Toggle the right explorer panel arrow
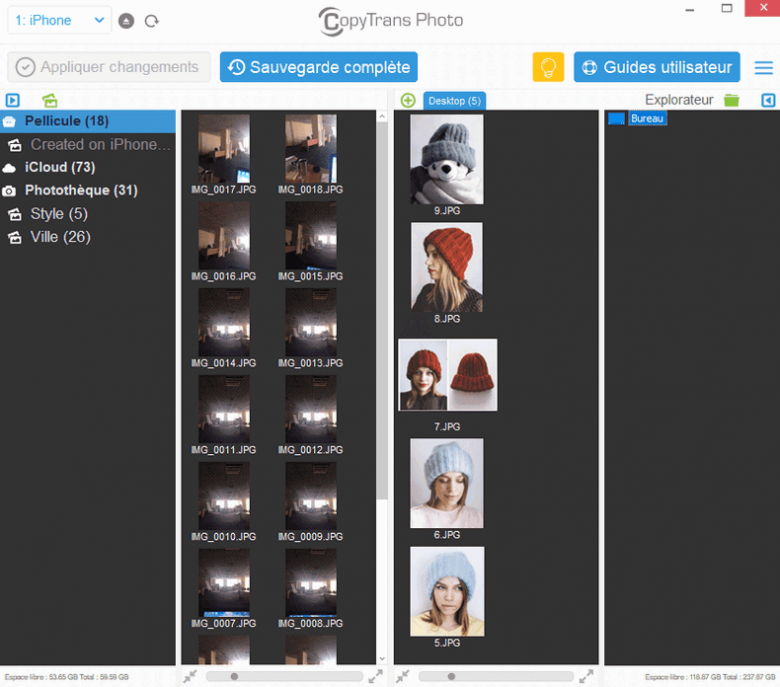 coord(767,100)
